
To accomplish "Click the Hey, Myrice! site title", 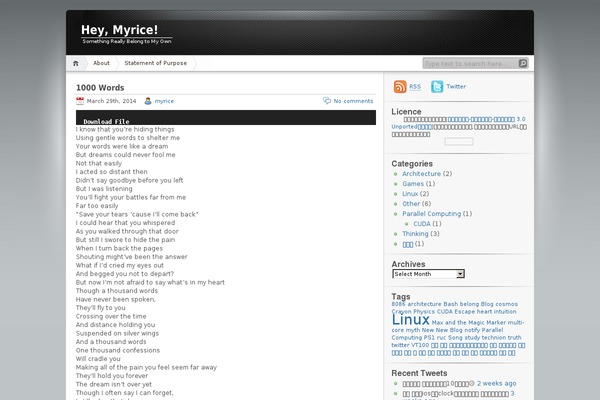I will 119,30.
